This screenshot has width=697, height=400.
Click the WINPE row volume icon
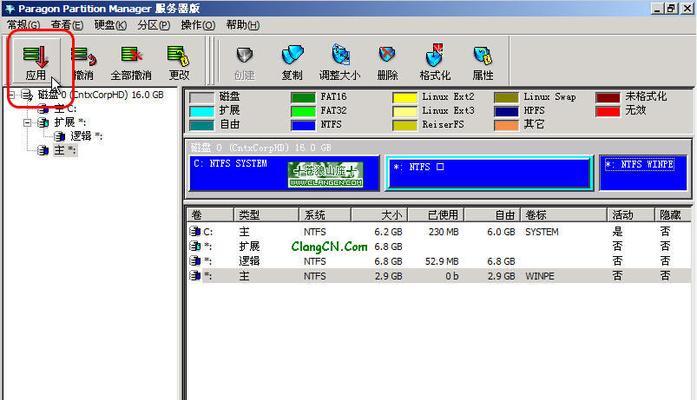click(x=195, y=276)
